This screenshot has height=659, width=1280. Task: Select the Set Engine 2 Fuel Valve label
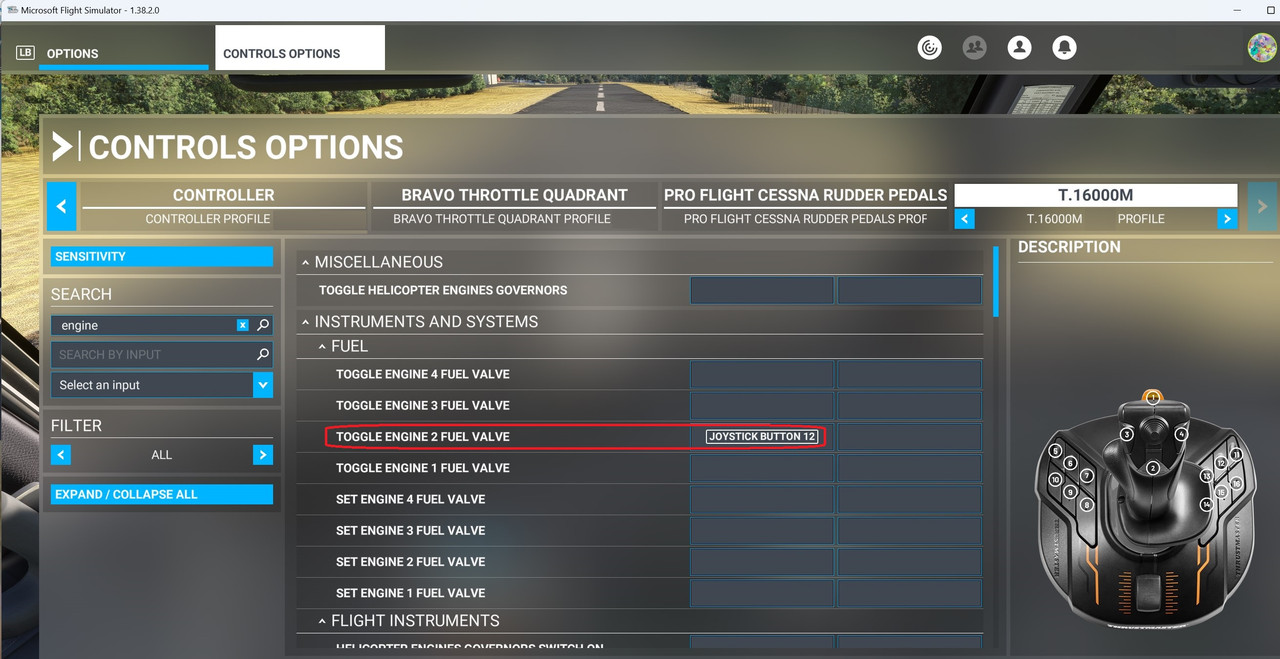tap(411, 561)
